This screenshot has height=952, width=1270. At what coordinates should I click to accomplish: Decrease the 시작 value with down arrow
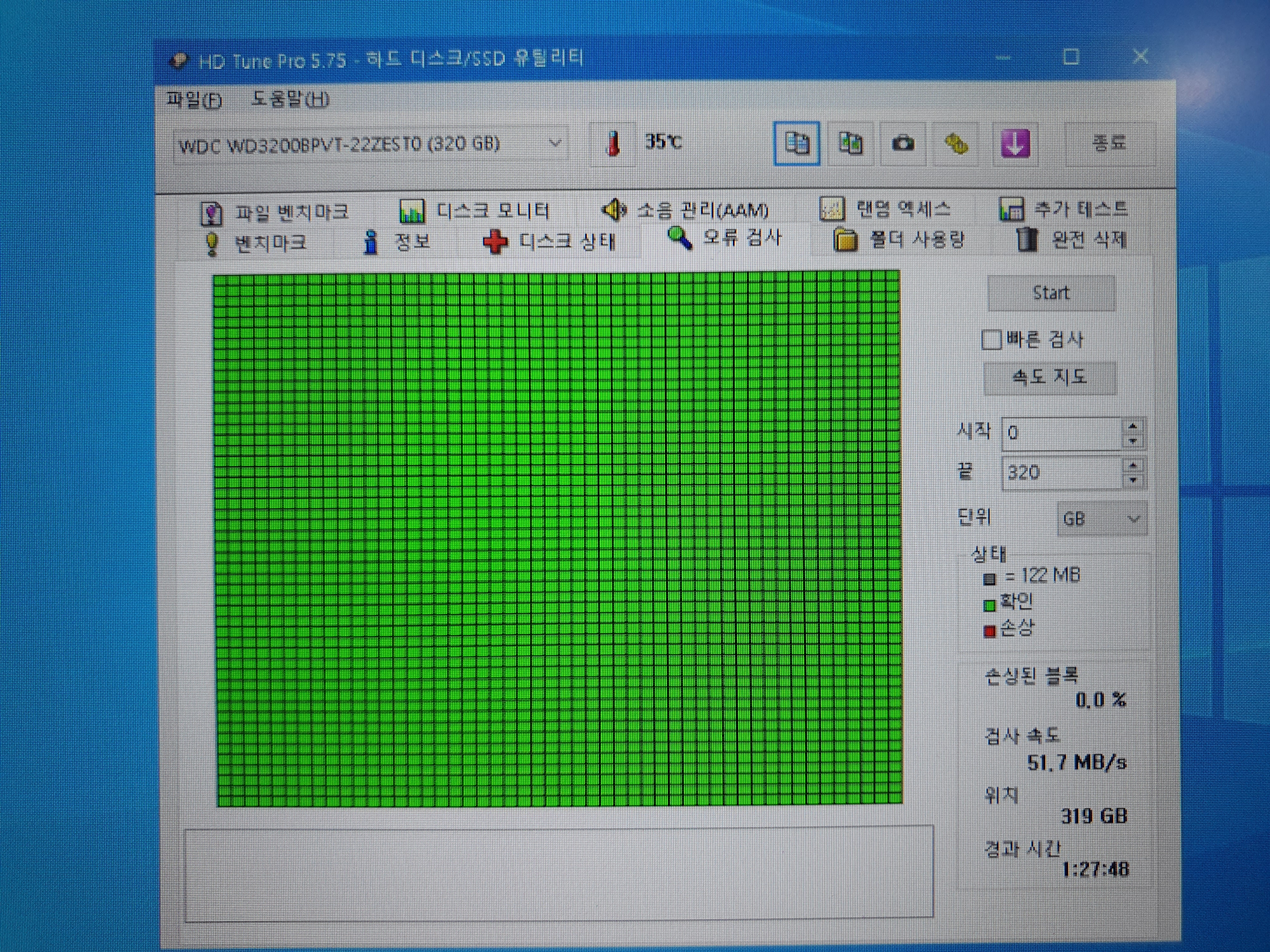(1133, 441)
